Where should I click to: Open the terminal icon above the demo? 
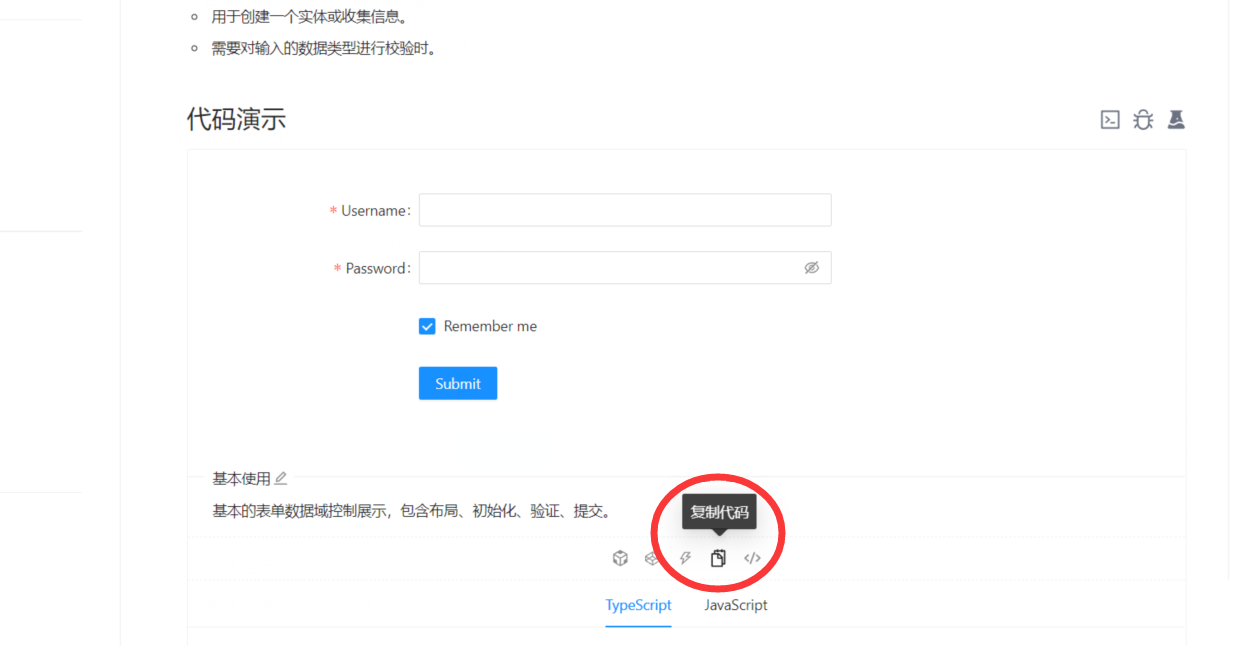1110,119
